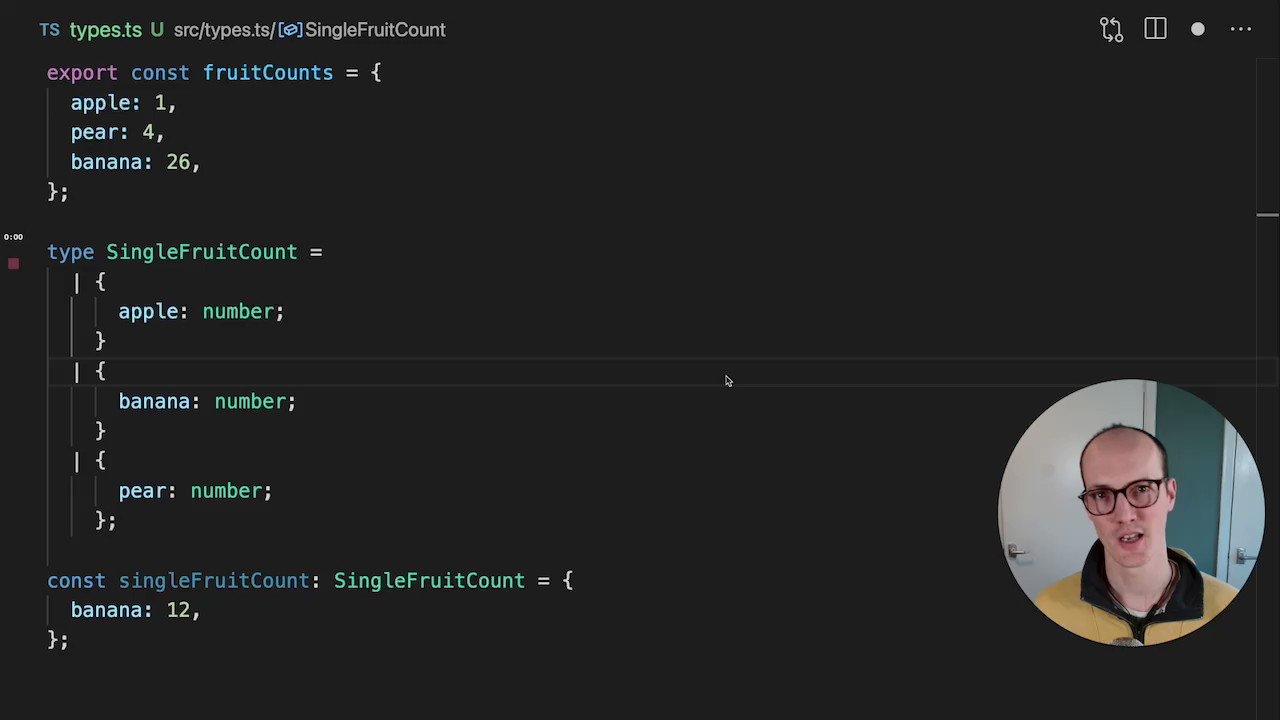The height and width of the screenshot is (720, 1280).
Task: Open the types.ts breadcrumb picker
Action: coord(238,30)
